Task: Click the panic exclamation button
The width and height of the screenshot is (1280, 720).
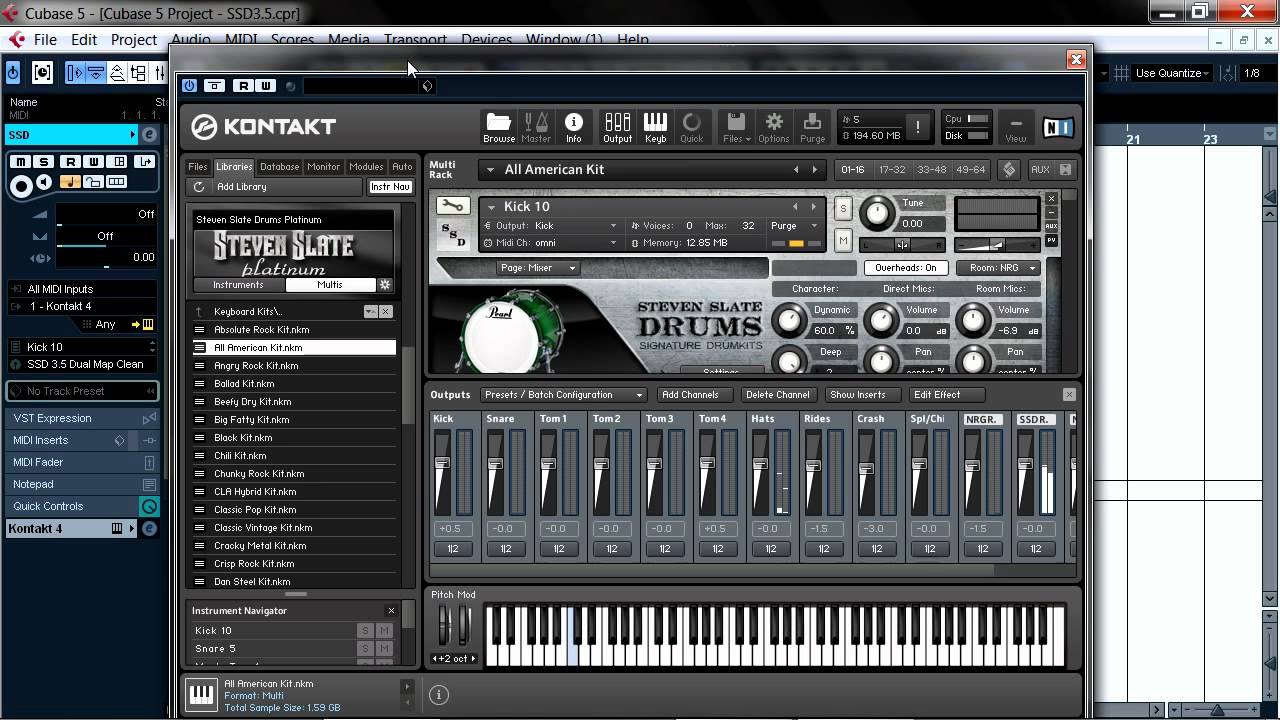Action: [x=918, y=127]
